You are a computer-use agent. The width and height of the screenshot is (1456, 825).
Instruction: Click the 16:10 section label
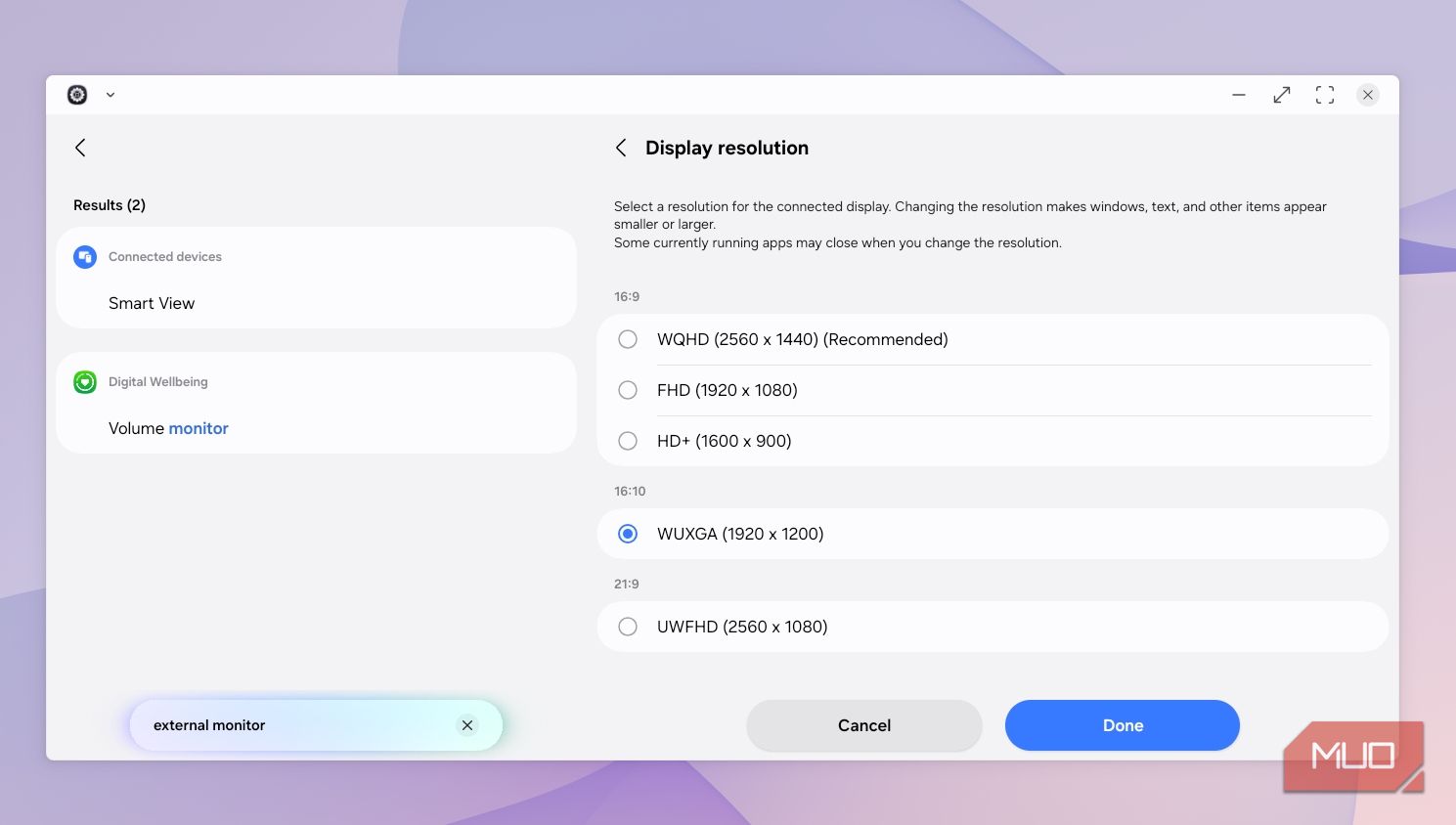(630, 492)
